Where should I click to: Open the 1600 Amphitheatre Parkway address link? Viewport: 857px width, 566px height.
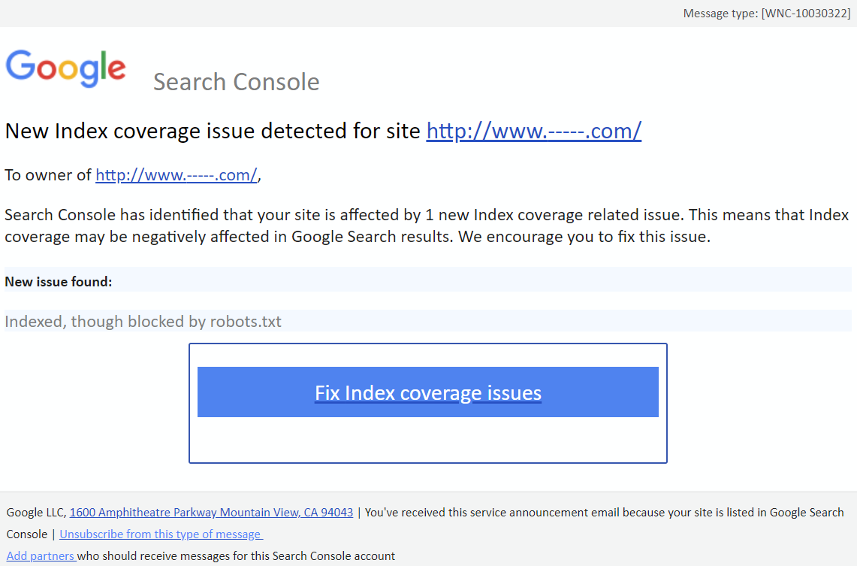(x=211, y=512)
